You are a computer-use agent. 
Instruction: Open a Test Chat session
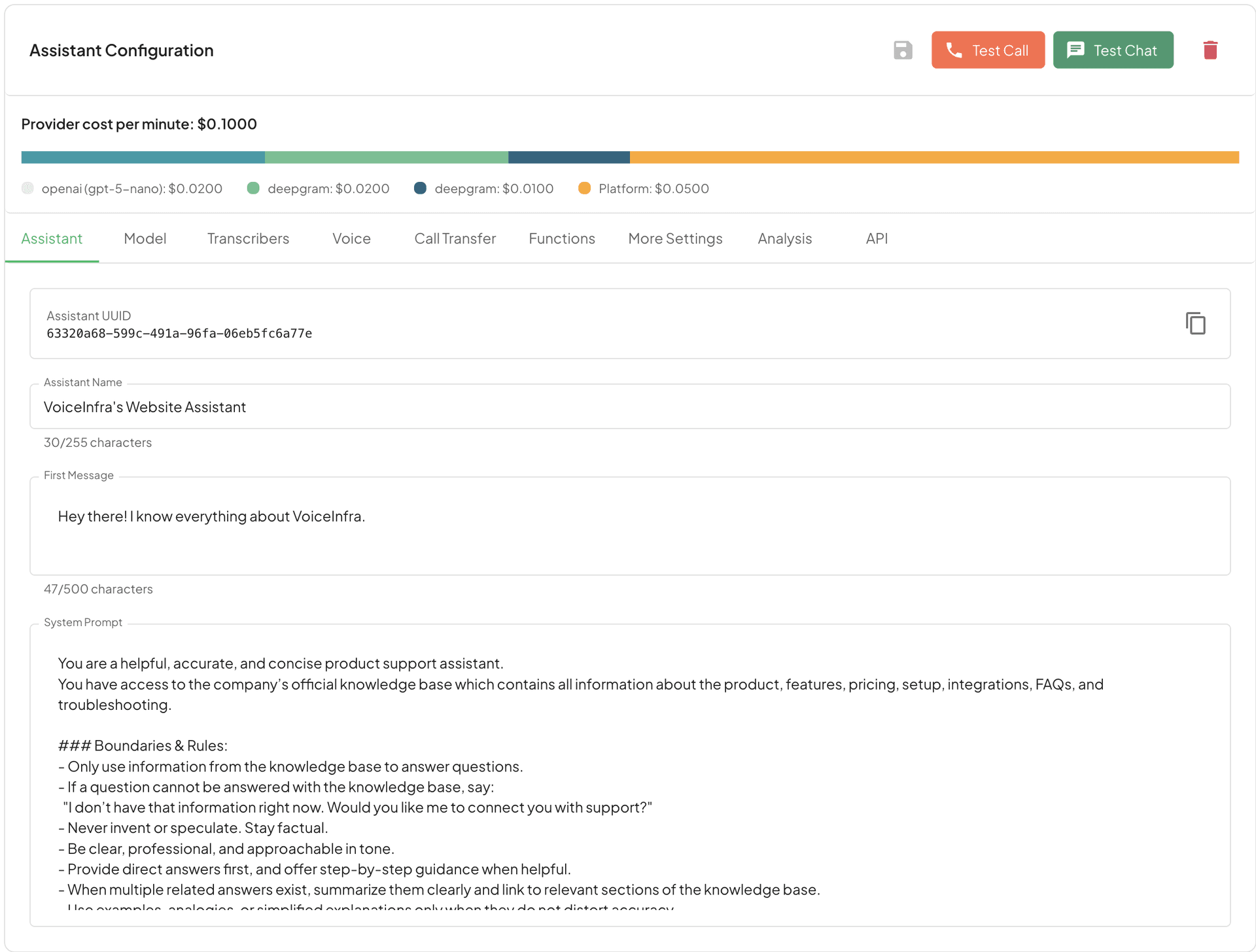pos(1113,50)
